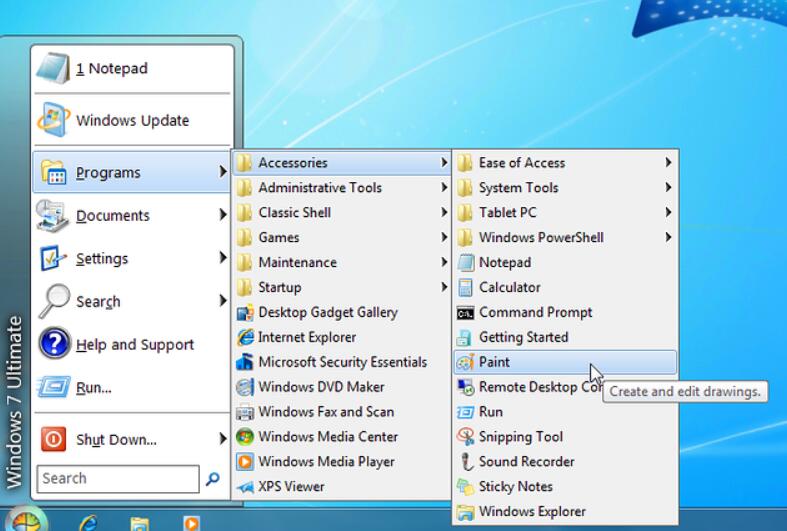Select the Search menu item
This screenshot has height=531, width=787.
(x=132, y=301)
